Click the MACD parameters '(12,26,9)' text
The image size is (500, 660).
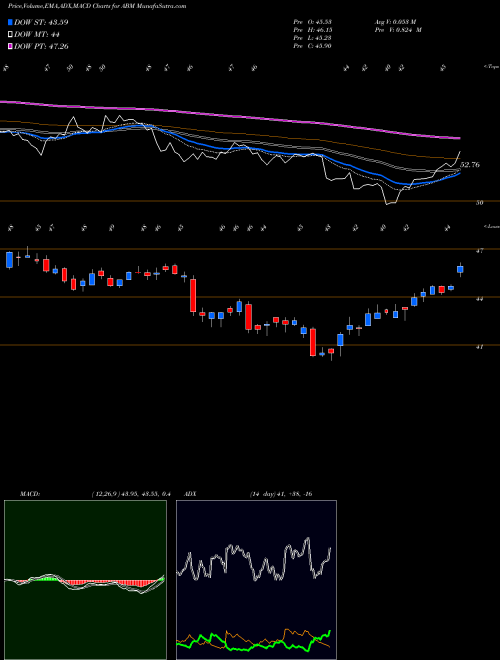tap(104, 494)
